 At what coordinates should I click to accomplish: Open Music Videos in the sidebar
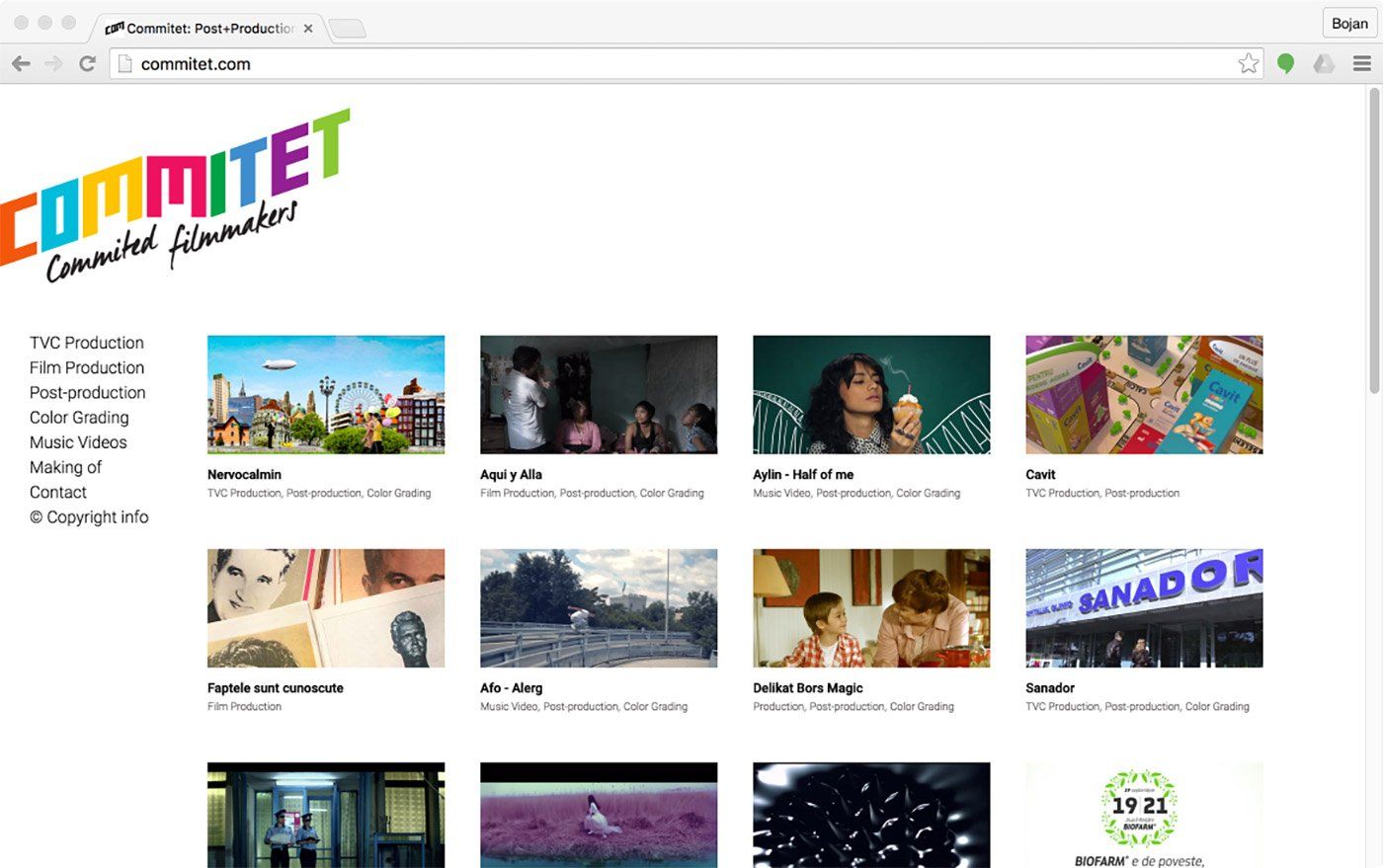(x=78, y=442)
